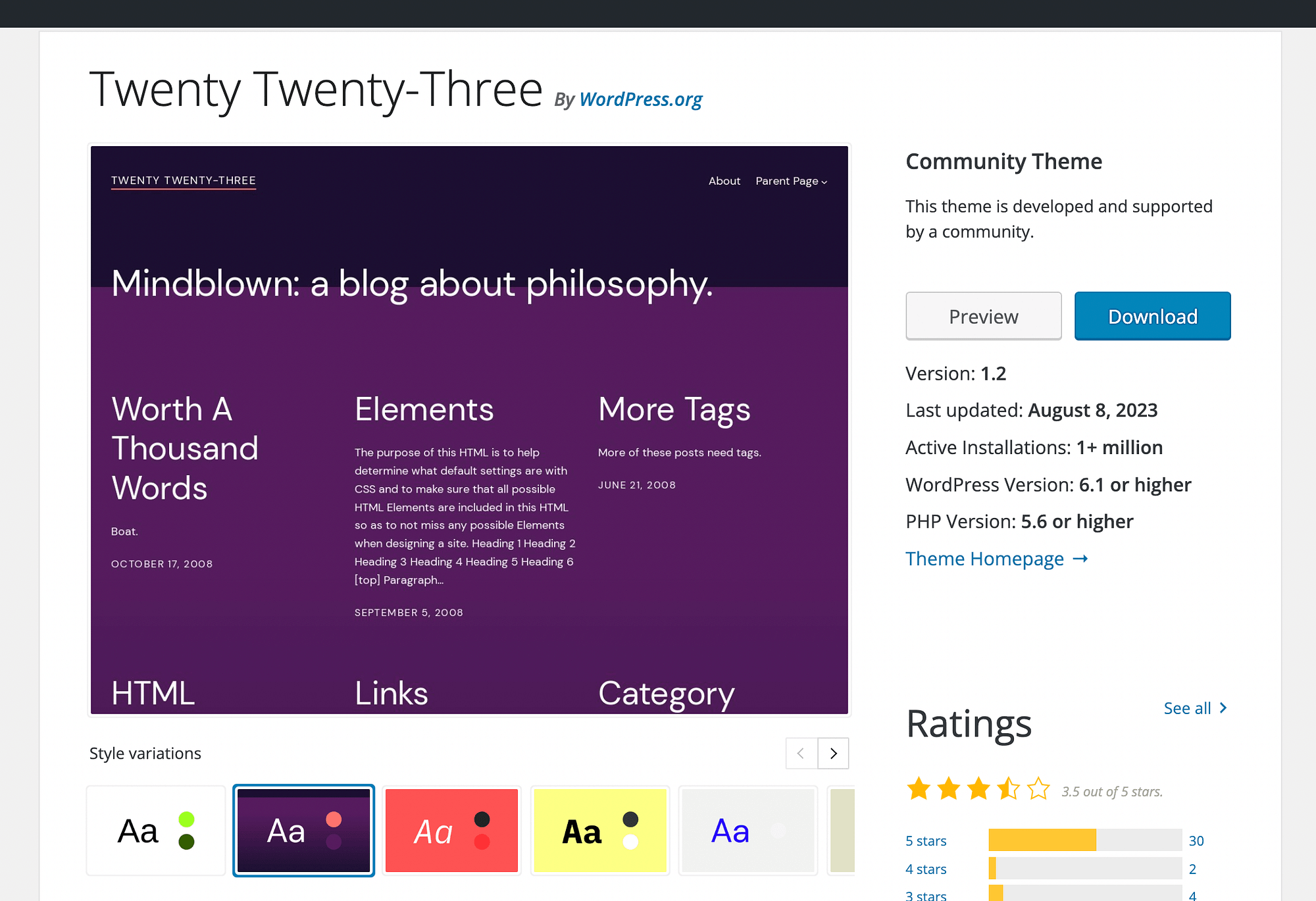
Task: Open the Theme Homepage link
Action: (x=985, y=559)
